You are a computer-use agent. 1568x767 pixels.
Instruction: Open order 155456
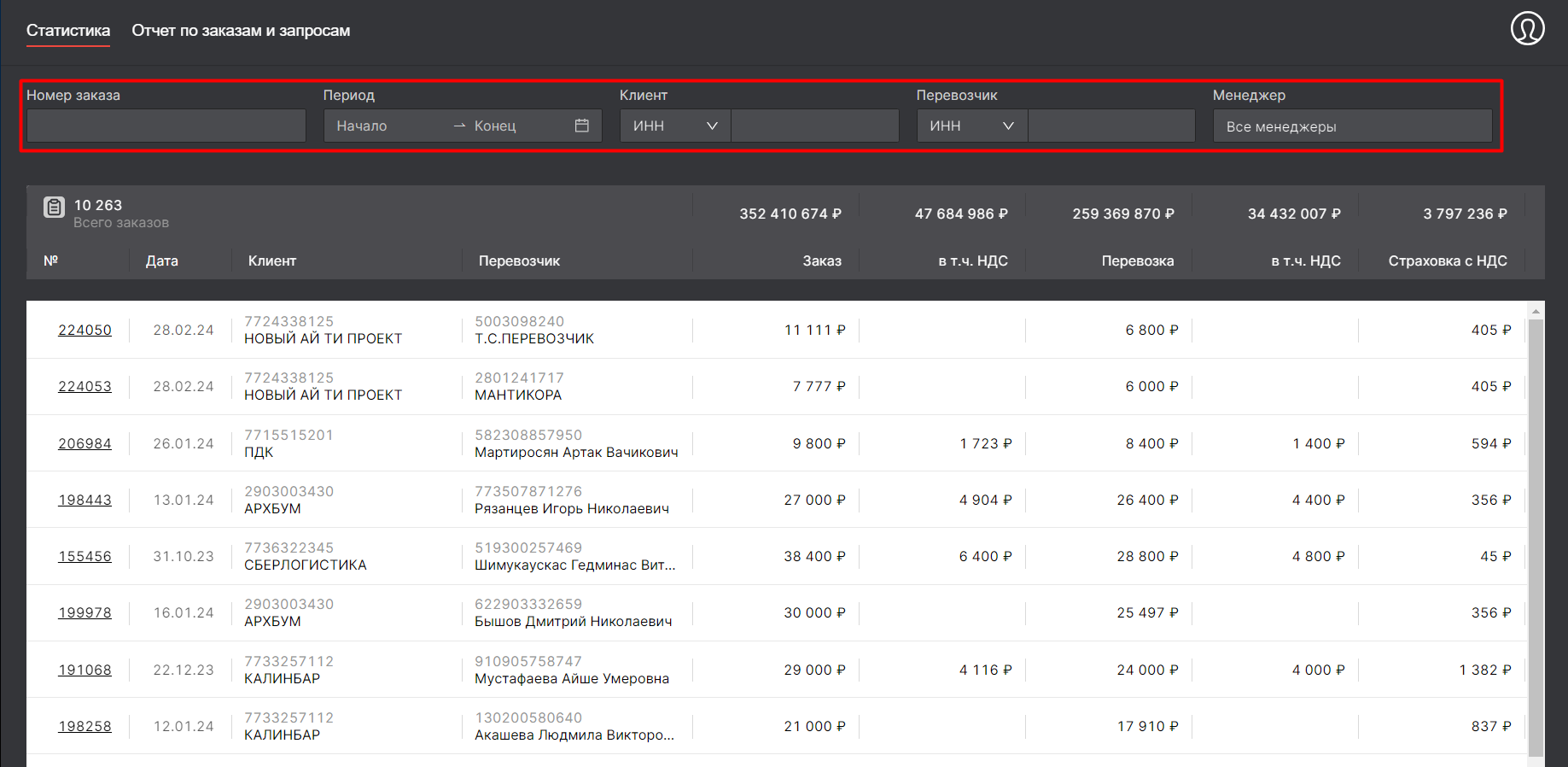click(x=85, y=556)
